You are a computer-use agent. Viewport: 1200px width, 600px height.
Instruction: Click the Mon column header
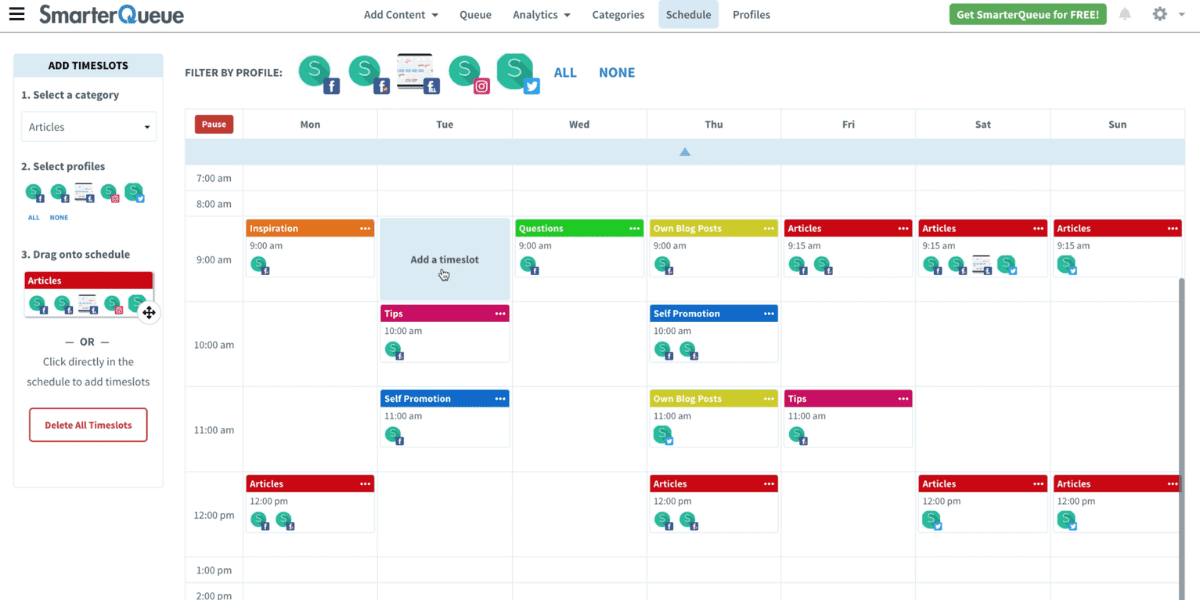pyautogui.click(x=310, y=124)
